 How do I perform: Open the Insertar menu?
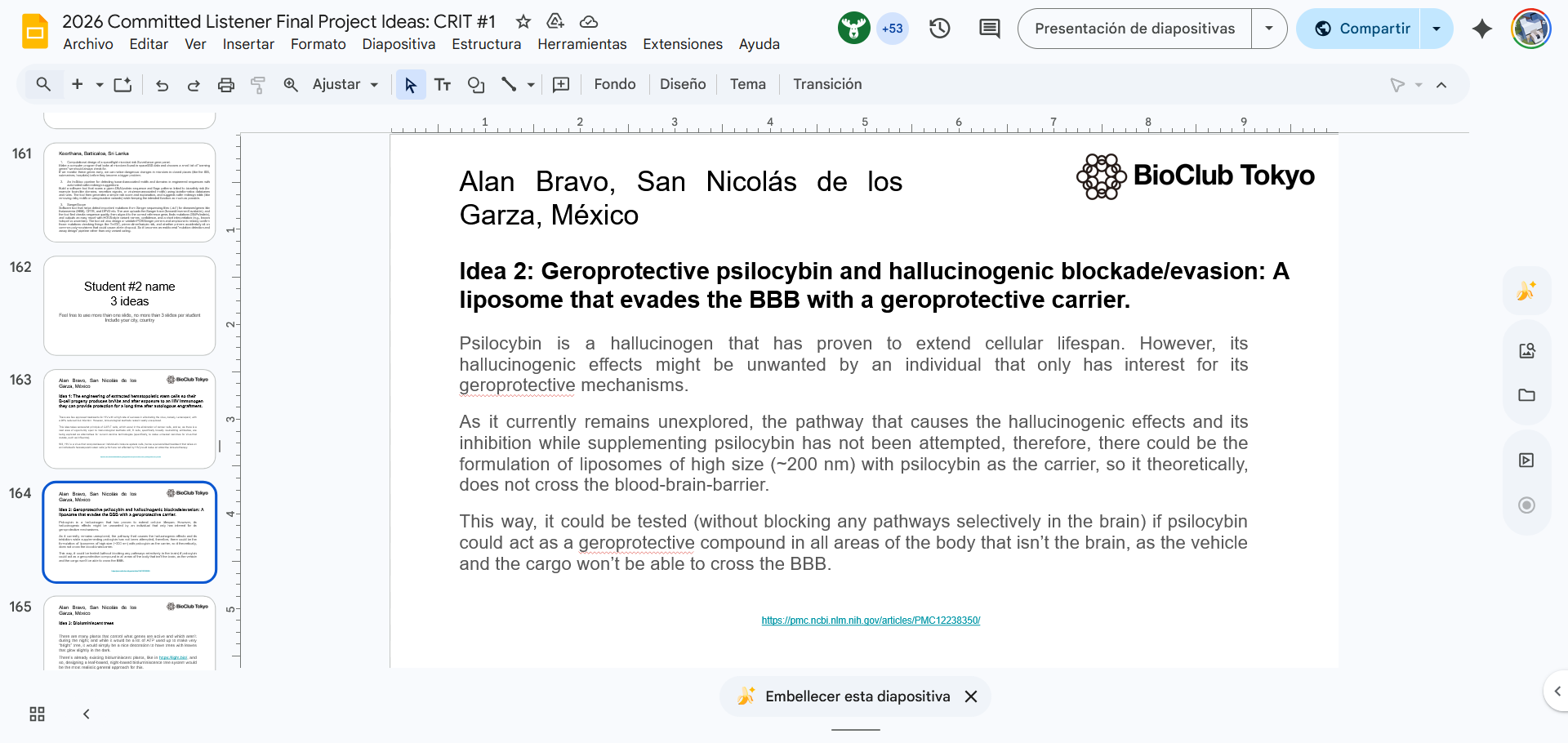click(248, 44)
